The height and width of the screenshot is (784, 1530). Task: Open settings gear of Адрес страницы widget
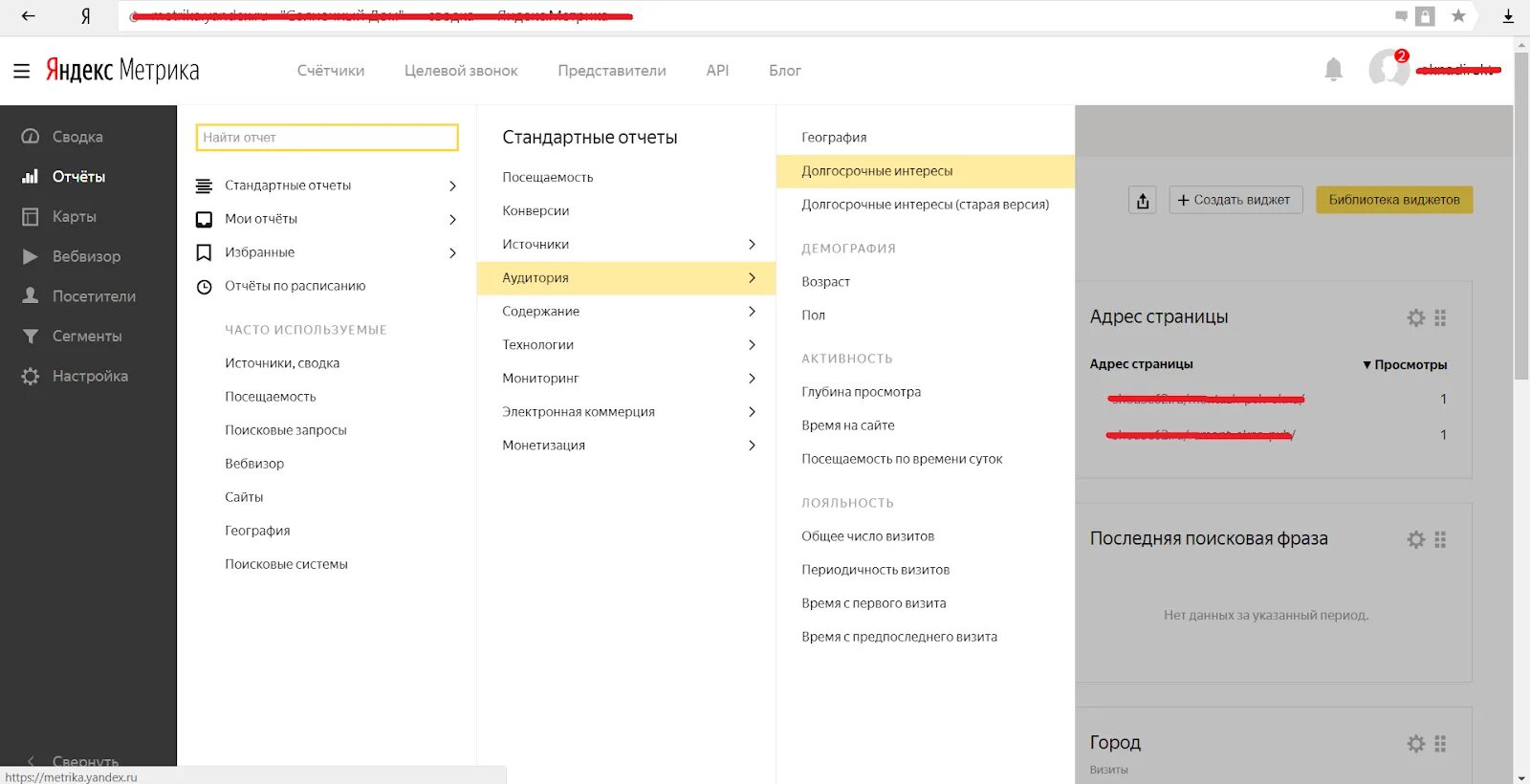click(1415, 317)
